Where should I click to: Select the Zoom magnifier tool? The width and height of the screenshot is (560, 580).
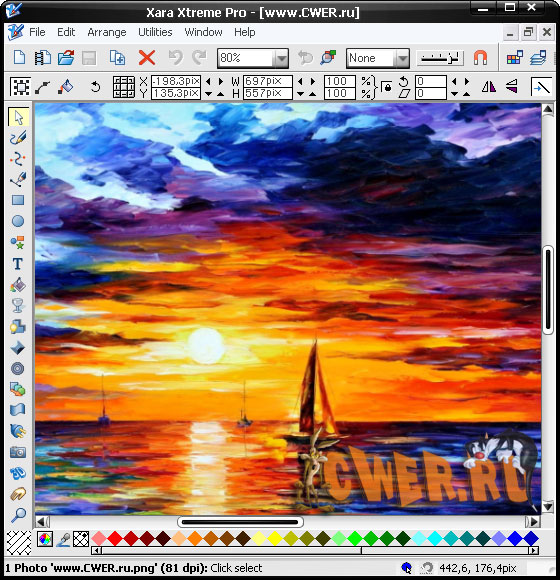point(18,515)
